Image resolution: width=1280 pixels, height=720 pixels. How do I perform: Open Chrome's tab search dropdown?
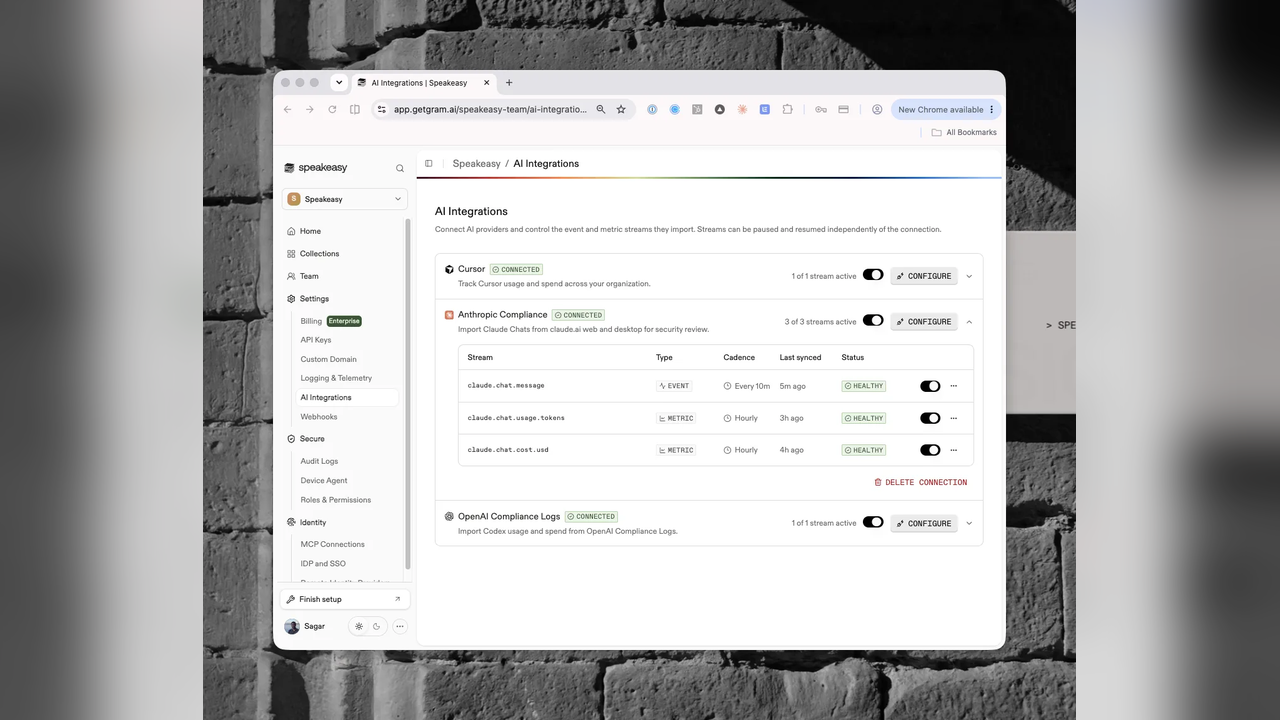[339, 82]
